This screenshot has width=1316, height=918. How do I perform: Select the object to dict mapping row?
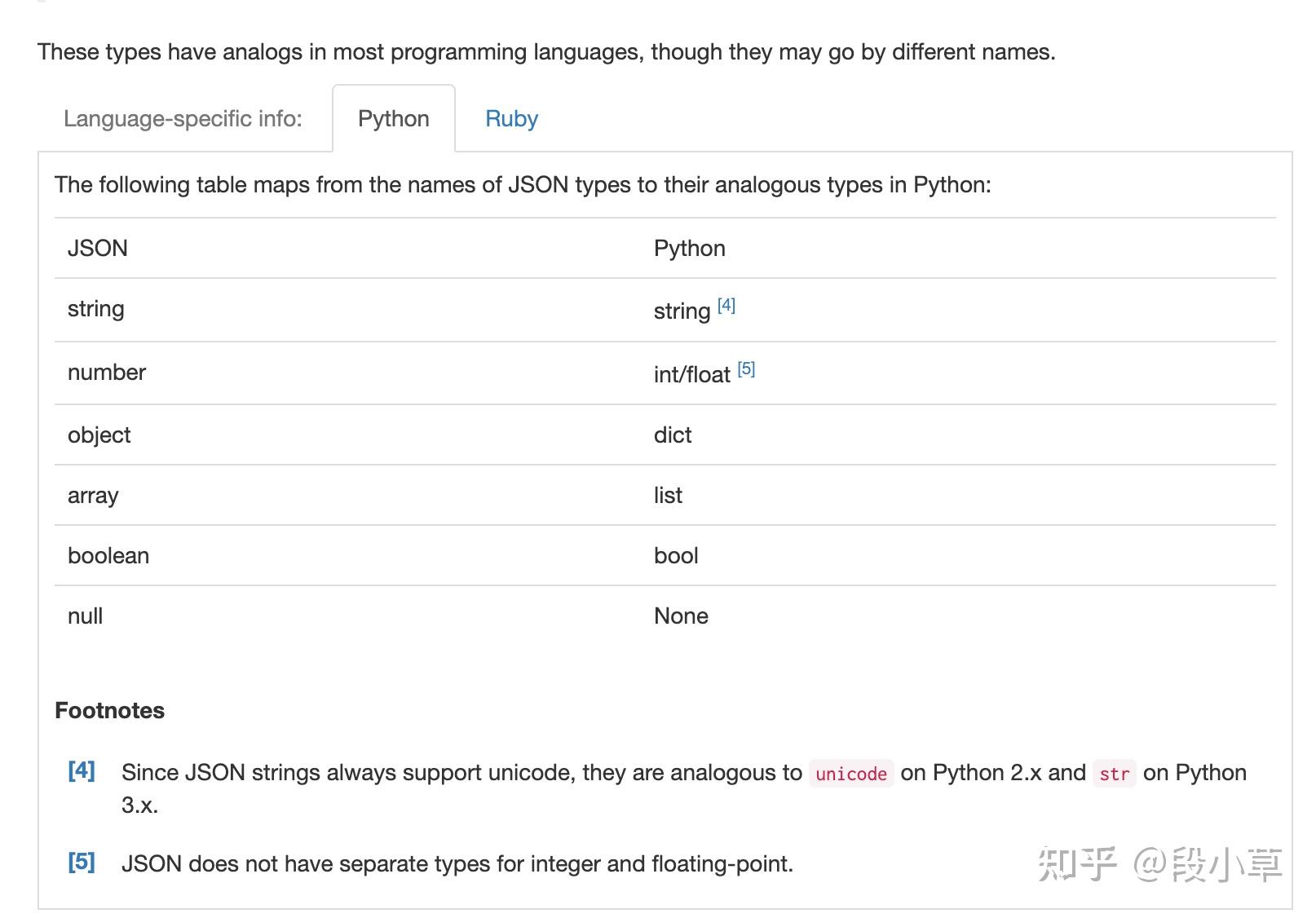point(99,435)
